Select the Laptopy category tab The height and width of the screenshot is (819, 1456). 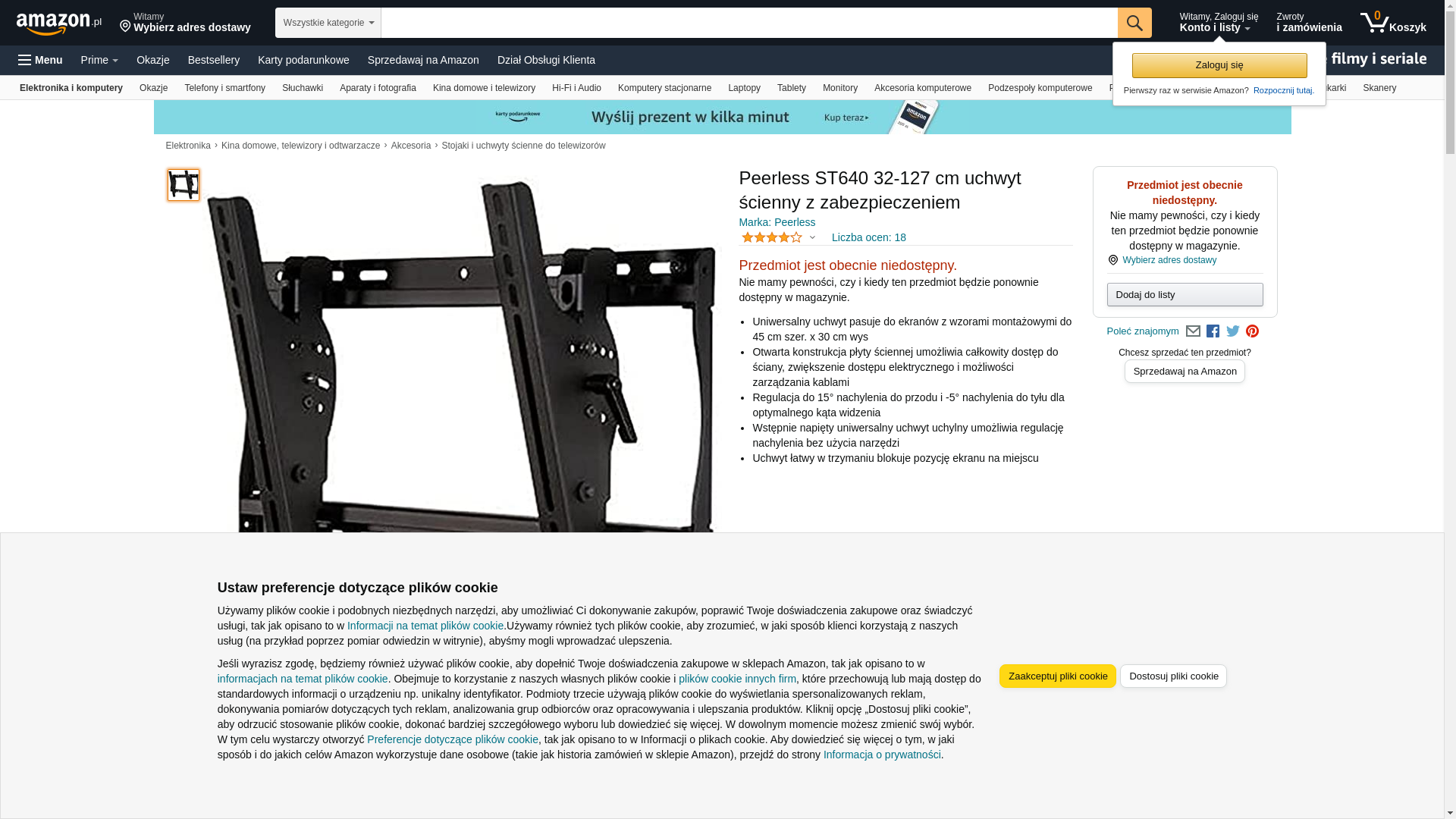click(x=744, y=88)
